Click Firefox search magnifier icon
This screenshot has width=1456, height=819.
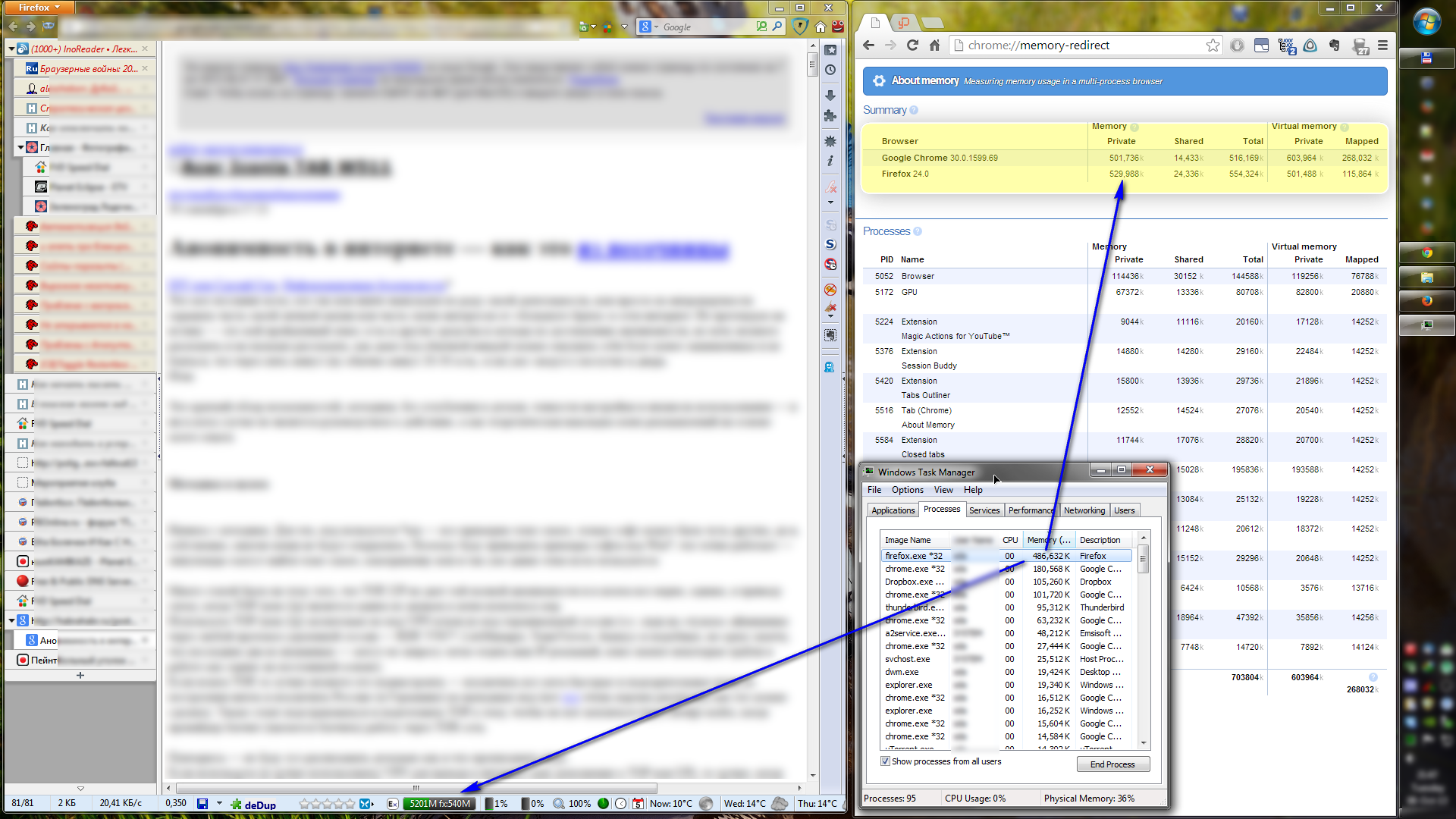(x=777, y=27)
